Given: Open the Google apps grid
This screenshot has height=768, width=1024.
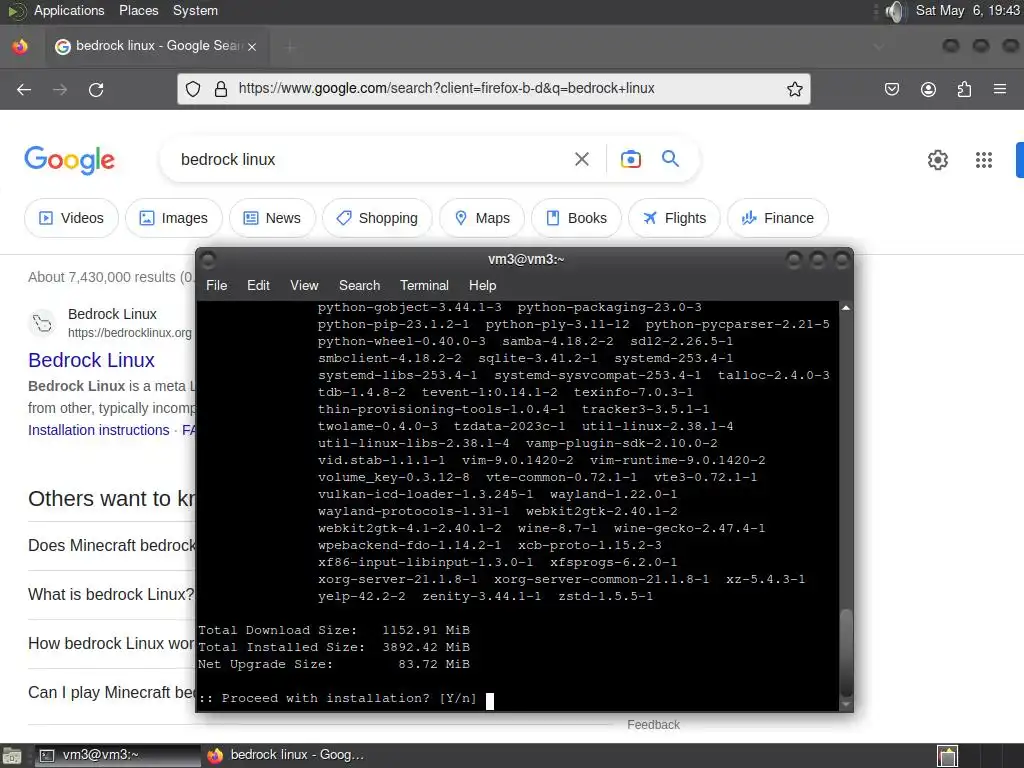Looking at the screenshot, I should (984, 160).
